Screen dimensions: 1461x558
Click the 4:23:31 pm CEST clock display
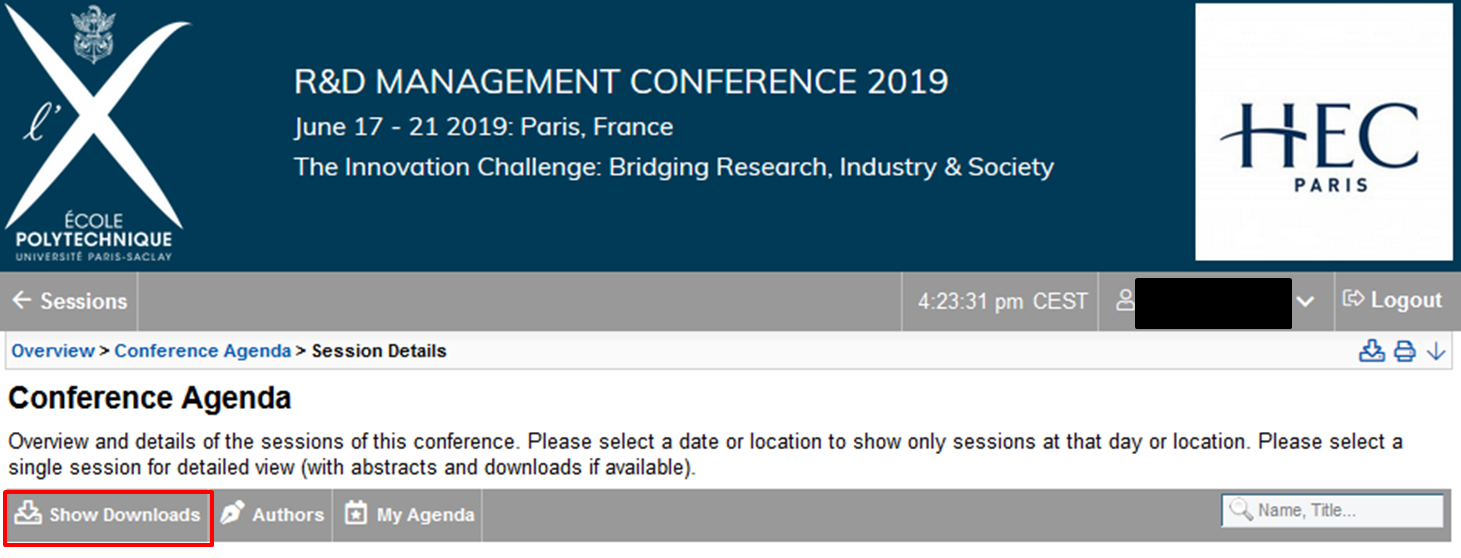[1003, 301]
